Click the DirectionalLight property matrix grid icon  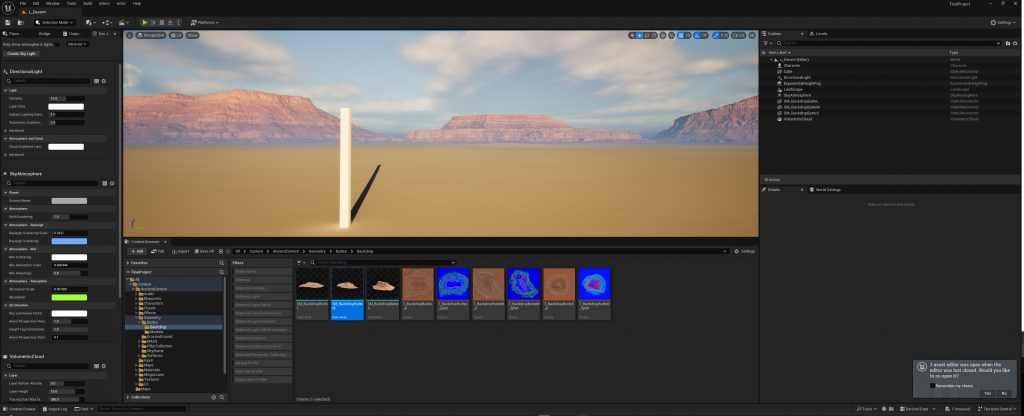click(x=97, y=81)
